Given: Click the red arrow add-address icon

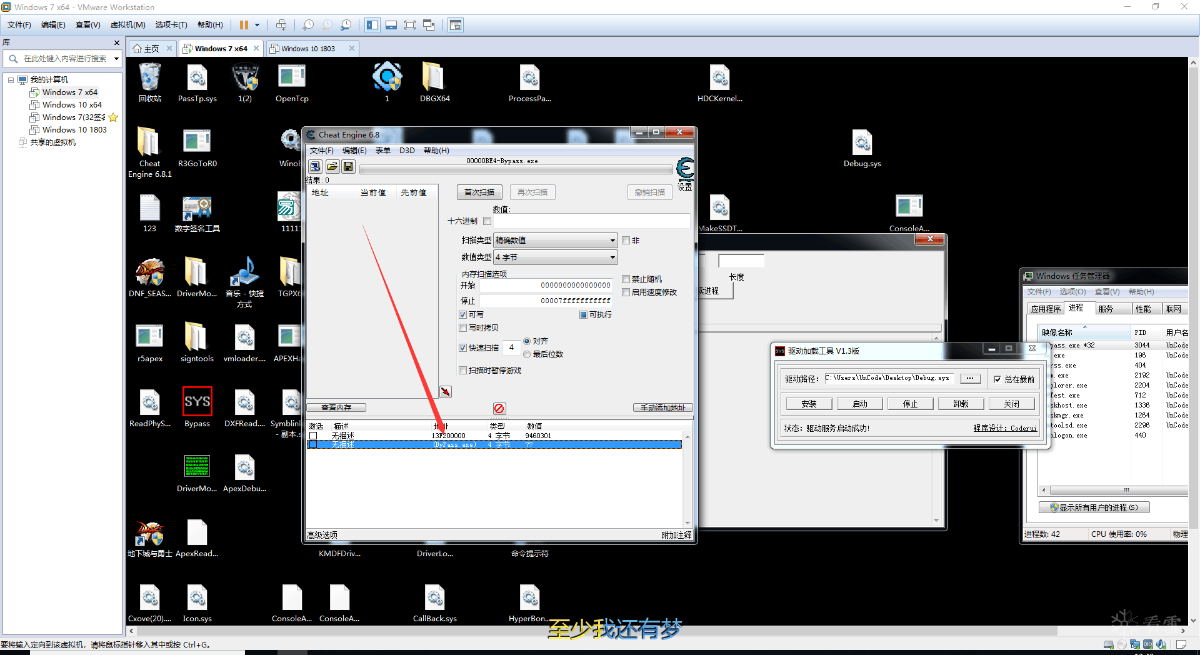Looking at the screenshot, I should [x=445, y=391].
